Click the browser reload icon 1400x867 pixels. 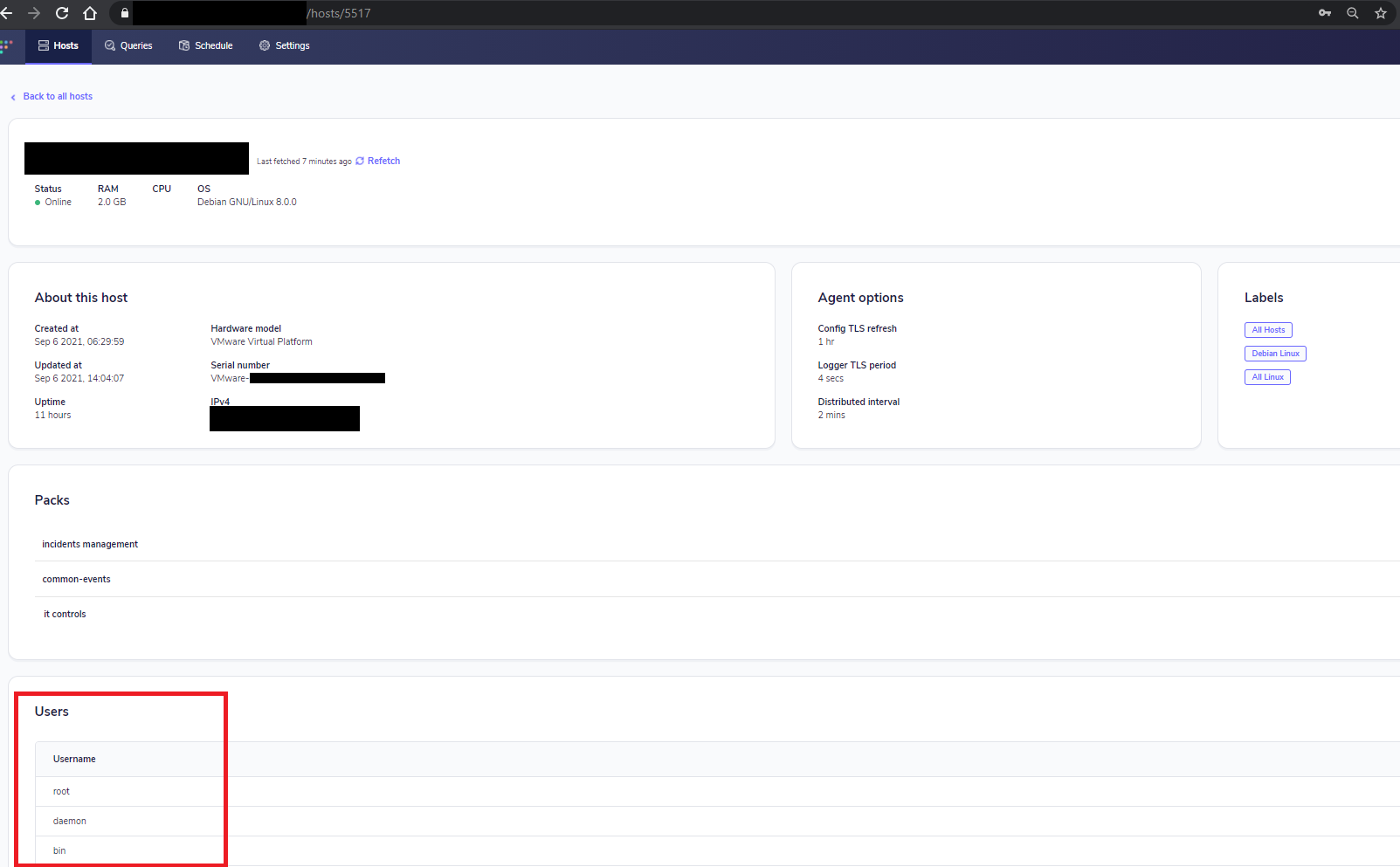point(61,13)
